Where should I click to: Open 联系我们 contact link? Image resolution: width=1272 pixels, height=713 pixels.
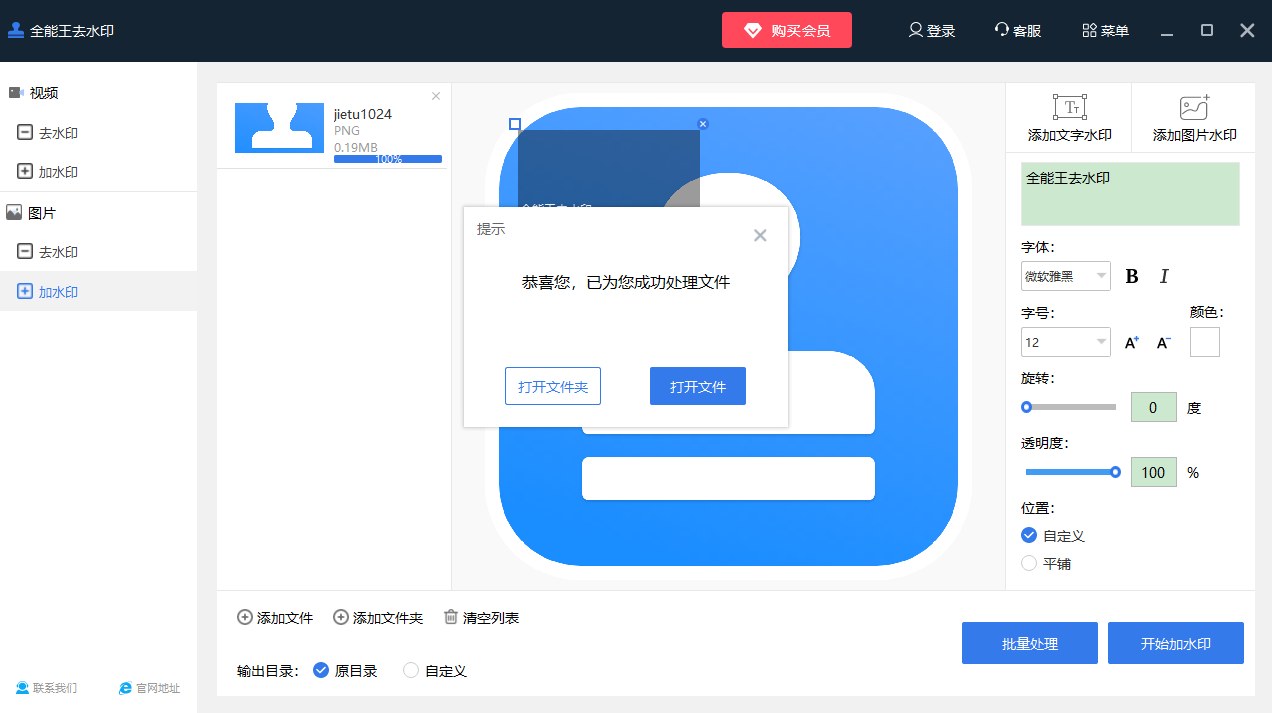(46, 688)
